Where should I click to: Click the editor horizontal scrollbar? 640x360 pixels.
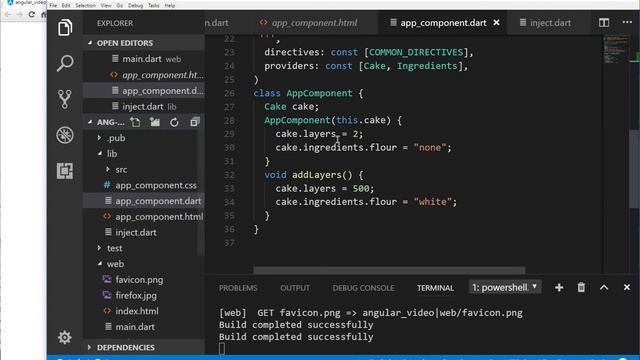389,270
